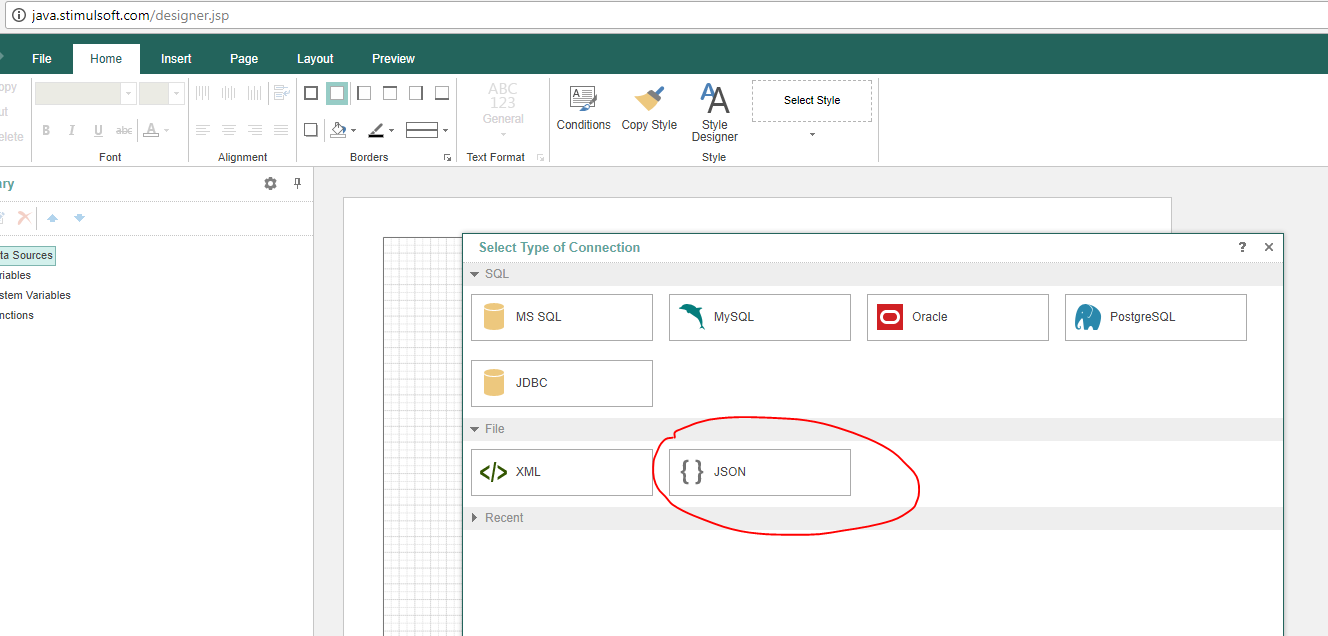Viewport: 1328px width, 636px height.
Task: Open the Insert ribbon tab
Action: [176, 59]
